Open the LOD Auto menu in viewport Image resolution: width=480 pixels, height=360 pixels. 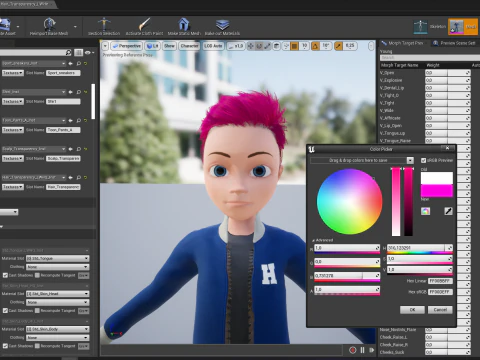click(213, 46)
